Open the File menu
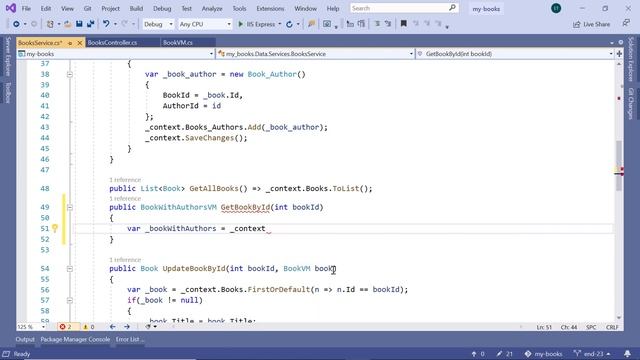This screenshot has width=640, height=360. [26, 9]
